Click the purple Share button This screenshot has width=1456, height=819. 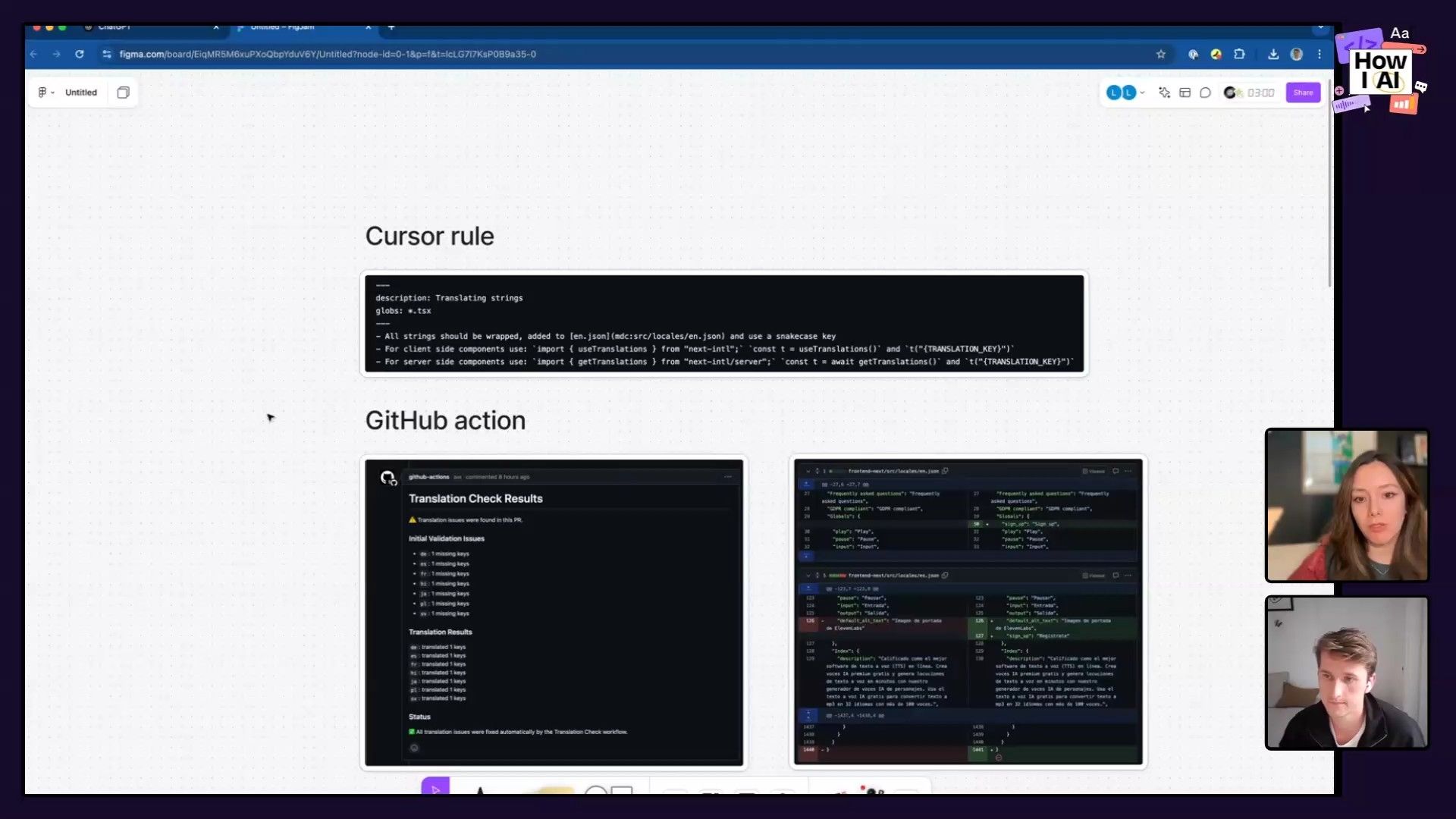pos(1303,93)
